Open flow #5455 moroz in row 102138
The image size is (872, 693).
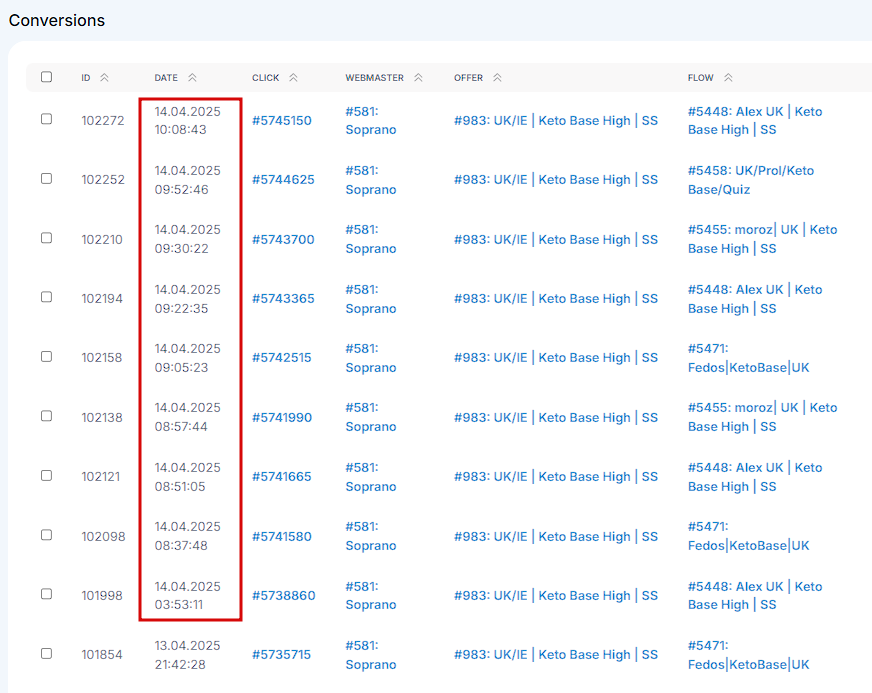coord(762,417)
